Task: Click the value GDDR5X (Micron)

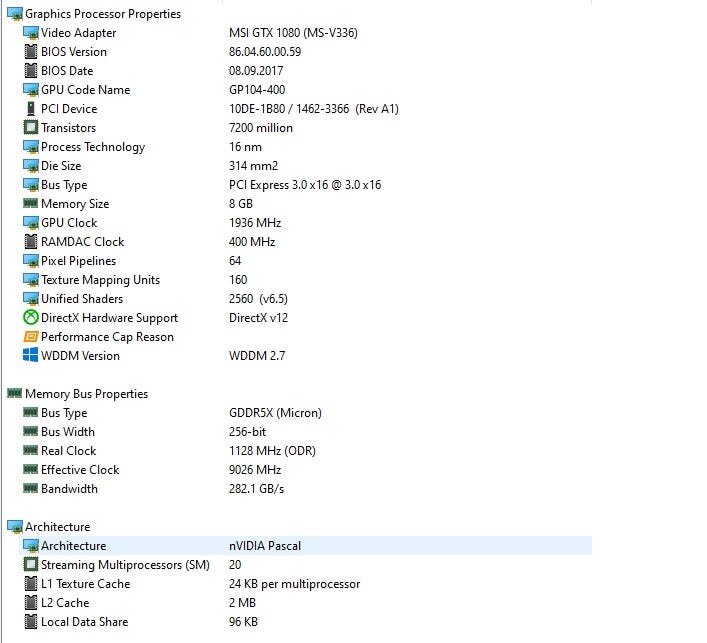Action: point(275,413)
